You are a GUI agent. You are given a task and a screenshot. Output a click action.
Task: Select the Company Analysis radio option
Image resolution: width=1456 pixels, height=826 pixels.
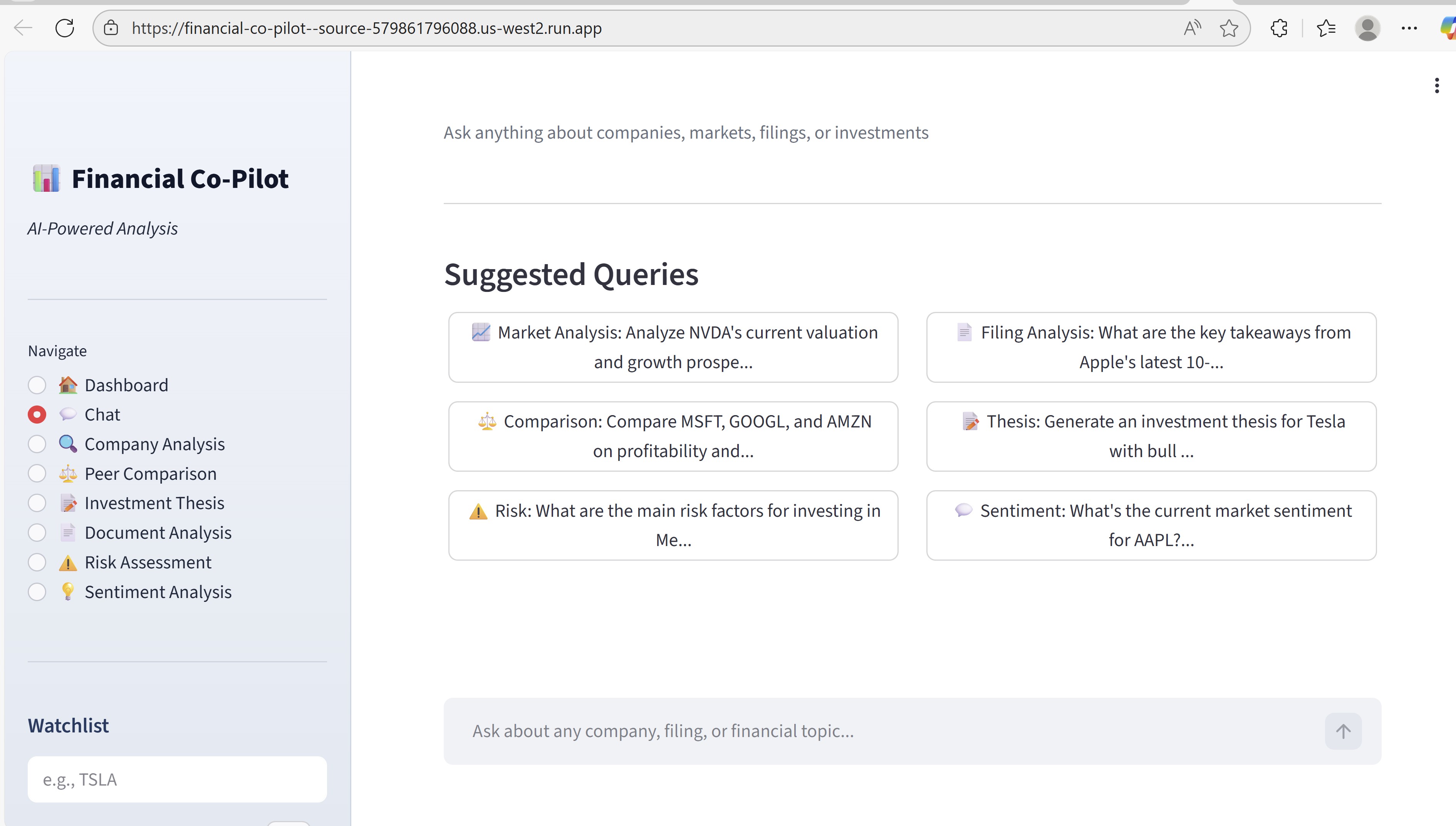point(37,444)
